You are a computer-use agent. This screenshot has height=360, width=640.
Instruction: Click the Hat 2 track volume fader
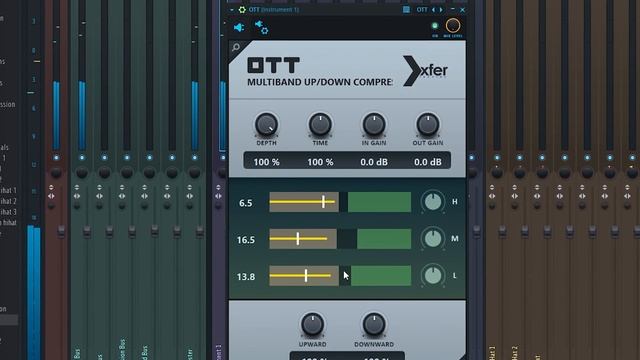[x=525, y=231]
